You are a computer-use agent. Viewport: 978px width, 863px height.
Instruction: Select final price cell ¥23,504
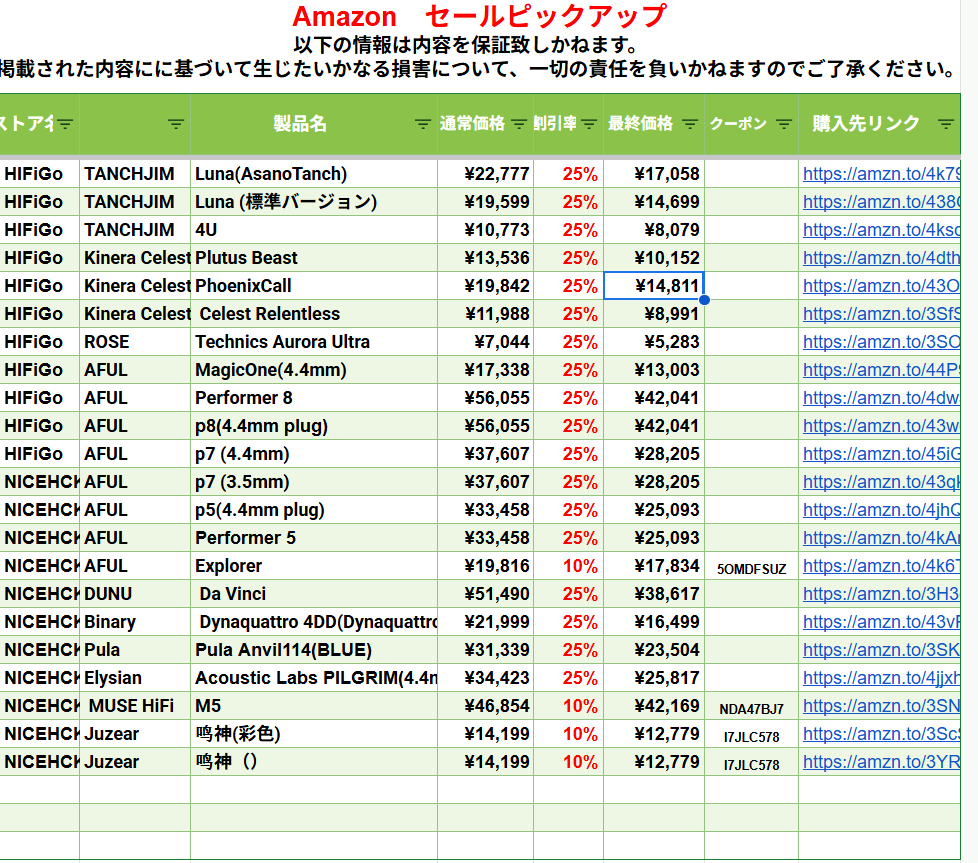point(654,650)
